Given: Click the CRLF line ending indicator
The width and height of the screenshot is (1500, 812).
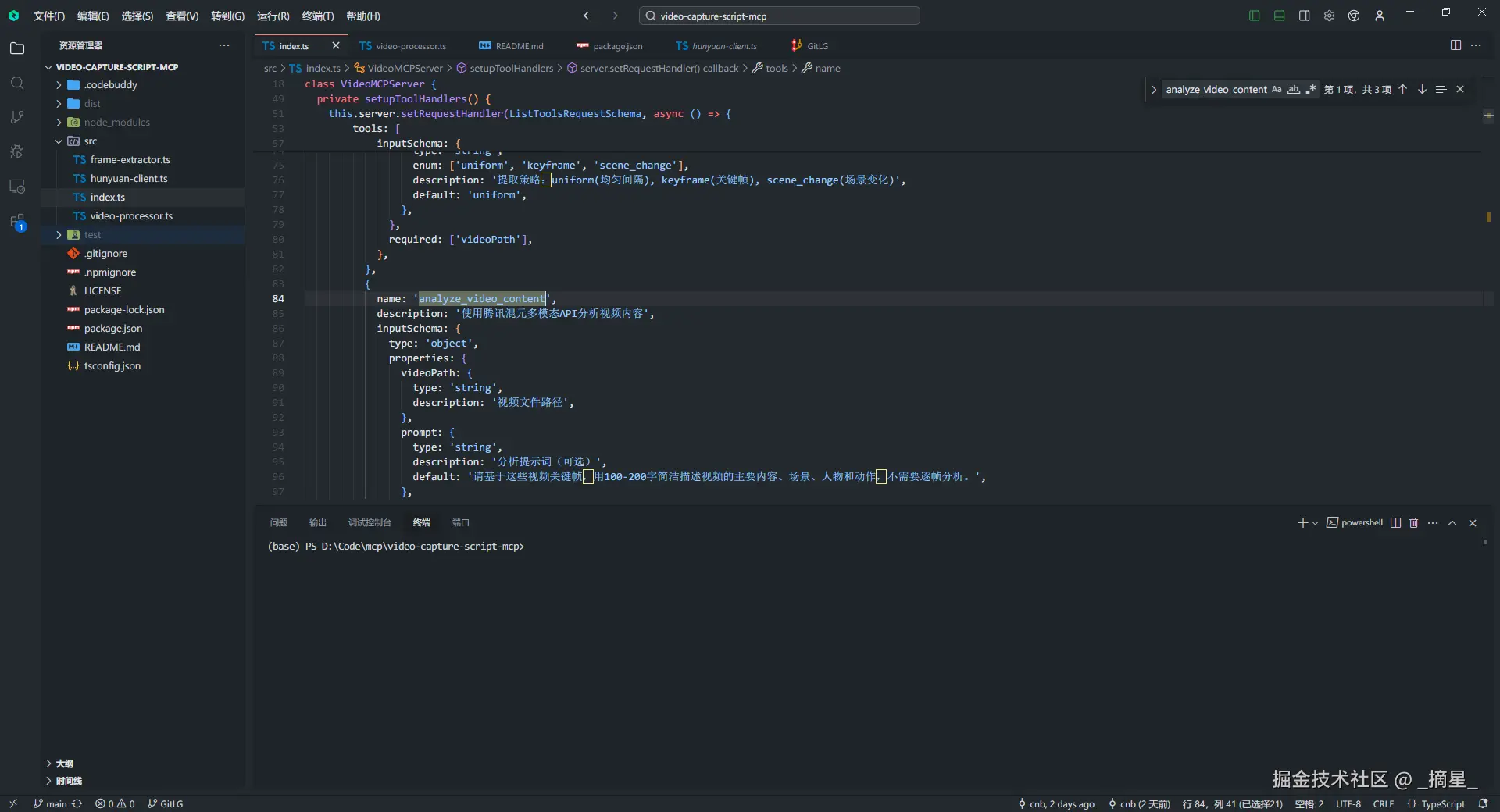Looking at the screenshot, I should pyautogui.click(x=1384, y=803).
